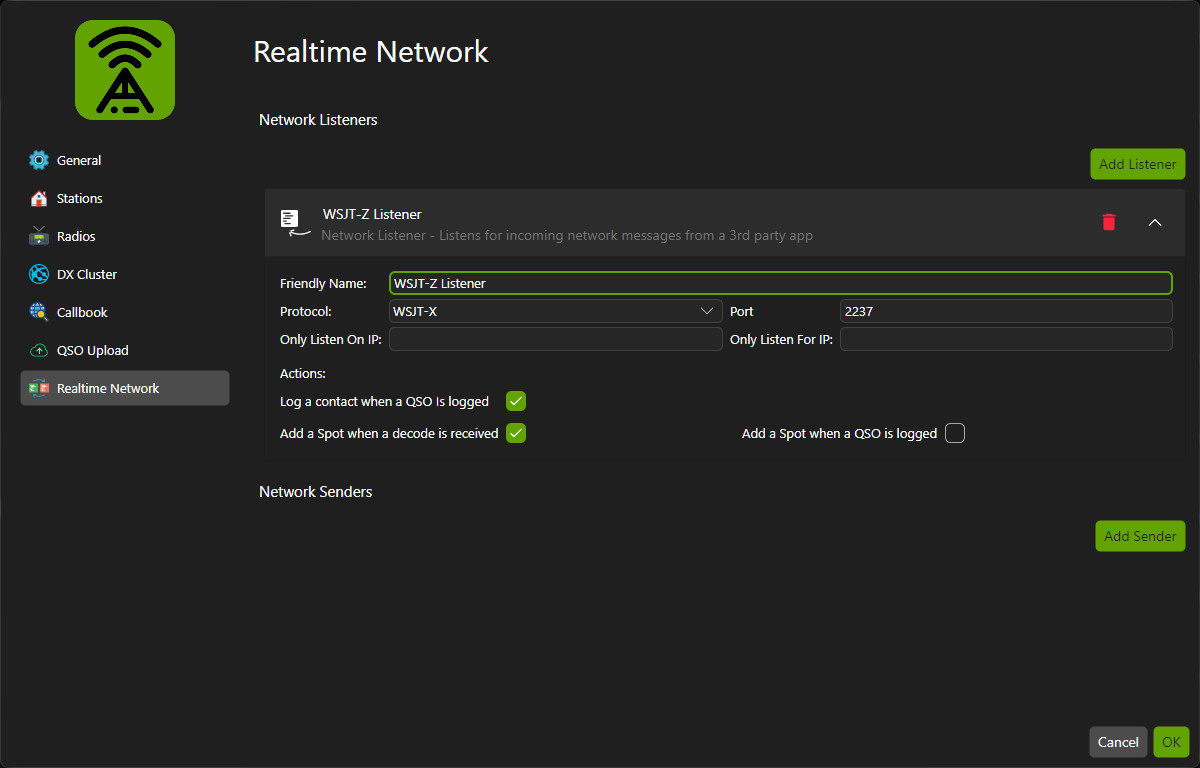Image resolution: width=1200 pixels, height=768 pixels.
Task: Delete the WSJT-Z Listener with trash icon
Action: 1108,222
